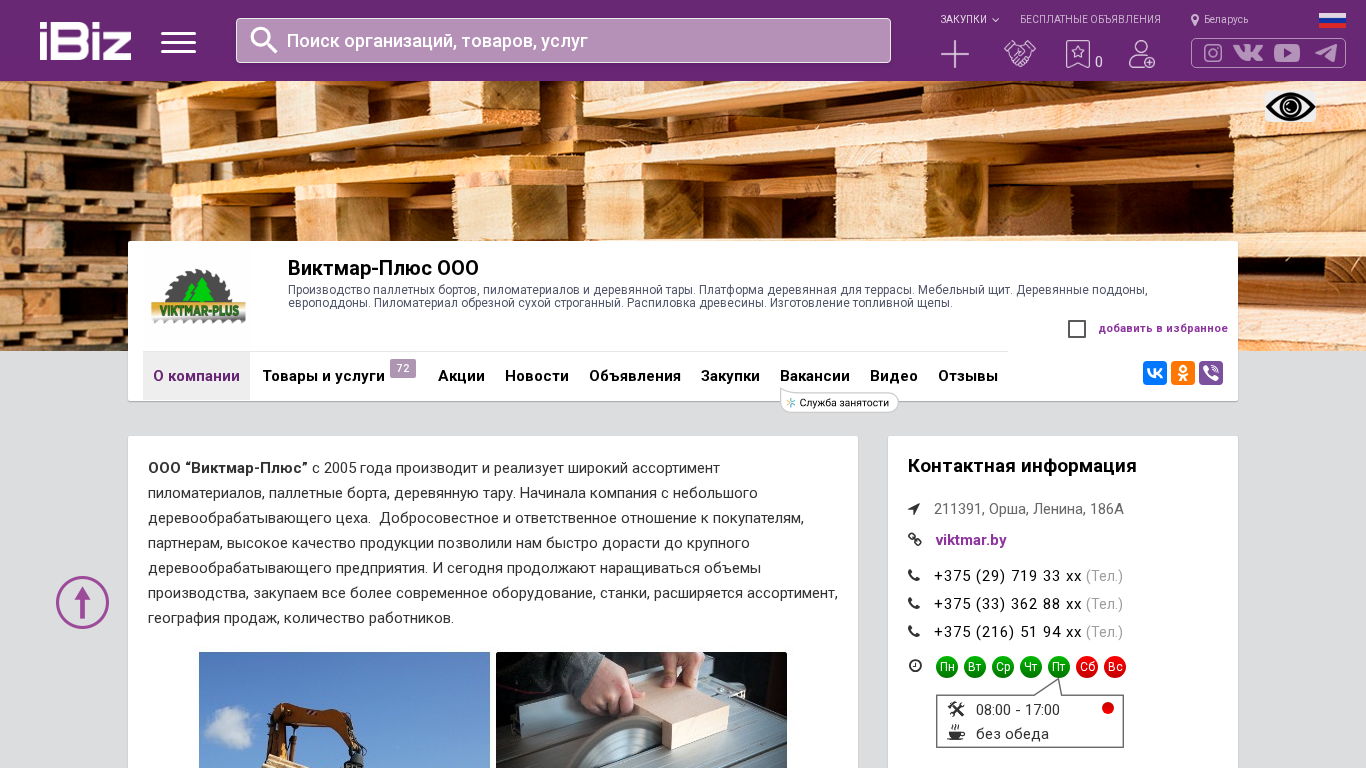Open iBiz YouTube channel

click(x=1287, y=53)
